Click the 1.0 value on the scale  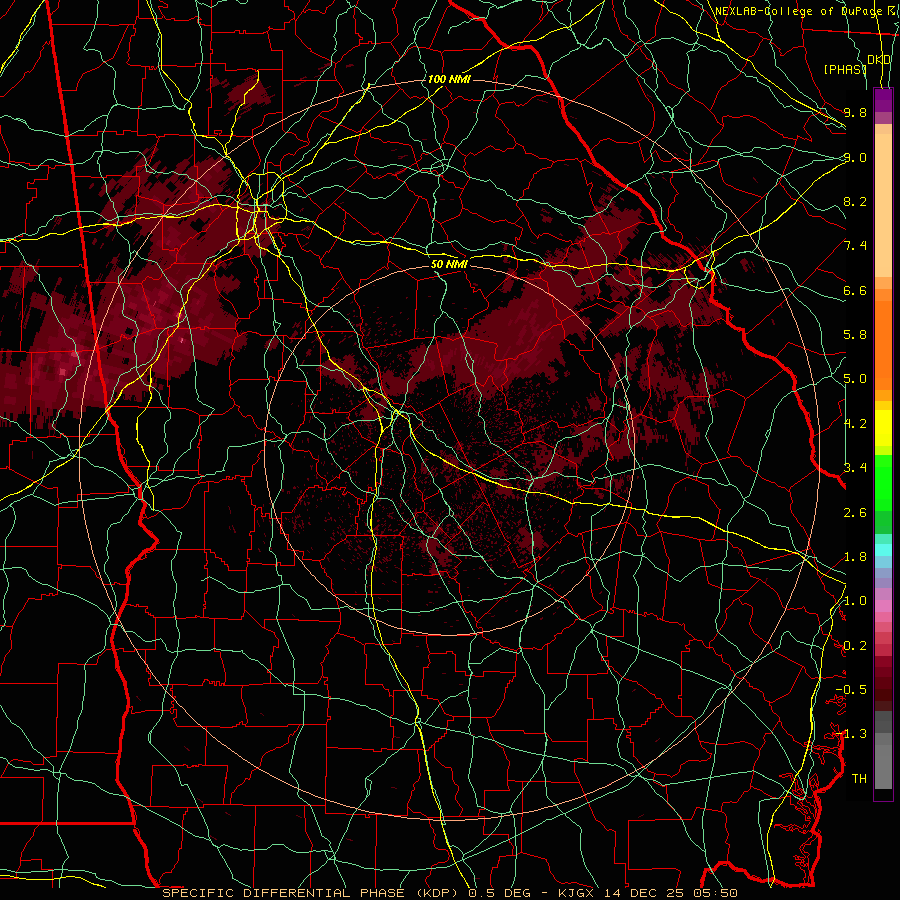click(855, 601)
